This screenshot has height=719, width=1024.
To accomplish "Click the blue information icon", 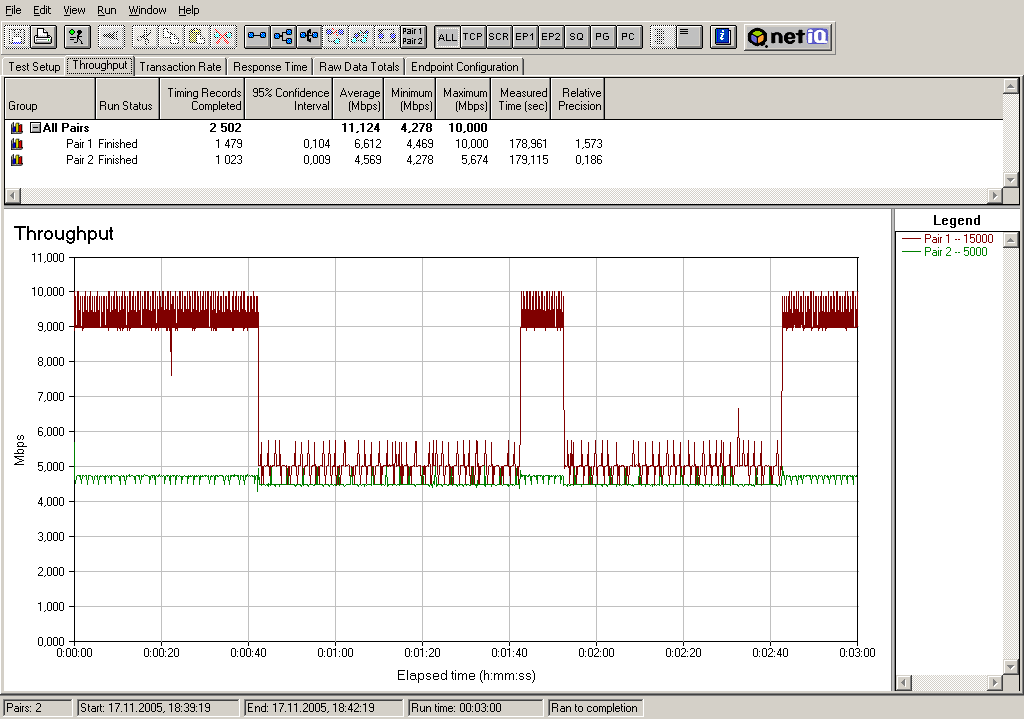I will (723, 37).
